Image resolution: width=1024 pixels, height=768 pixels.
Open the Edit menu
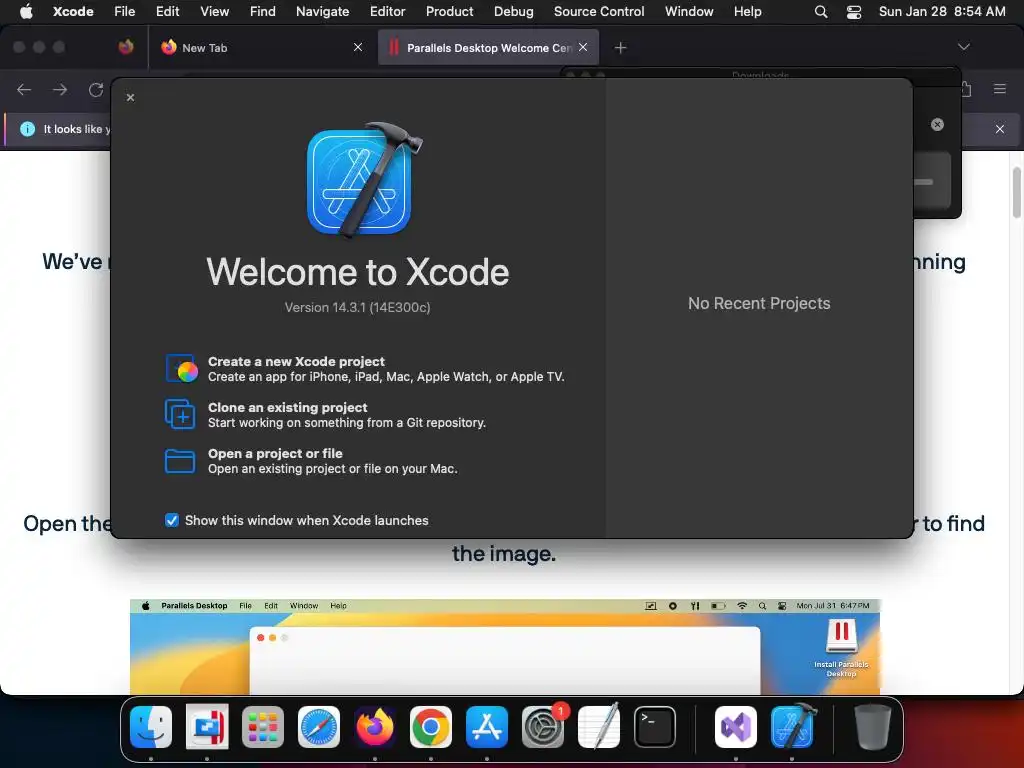167,12
